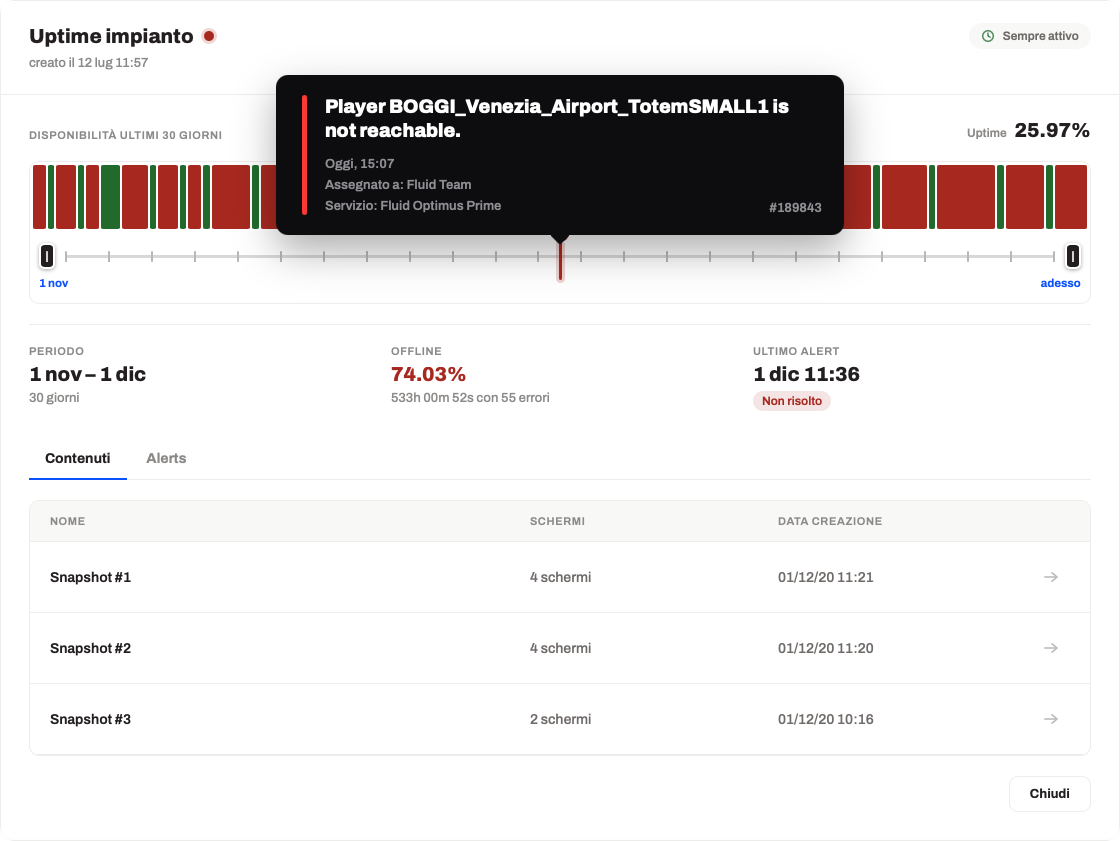
Task: Click date 01/12/20 10:16
Action: 825,719
